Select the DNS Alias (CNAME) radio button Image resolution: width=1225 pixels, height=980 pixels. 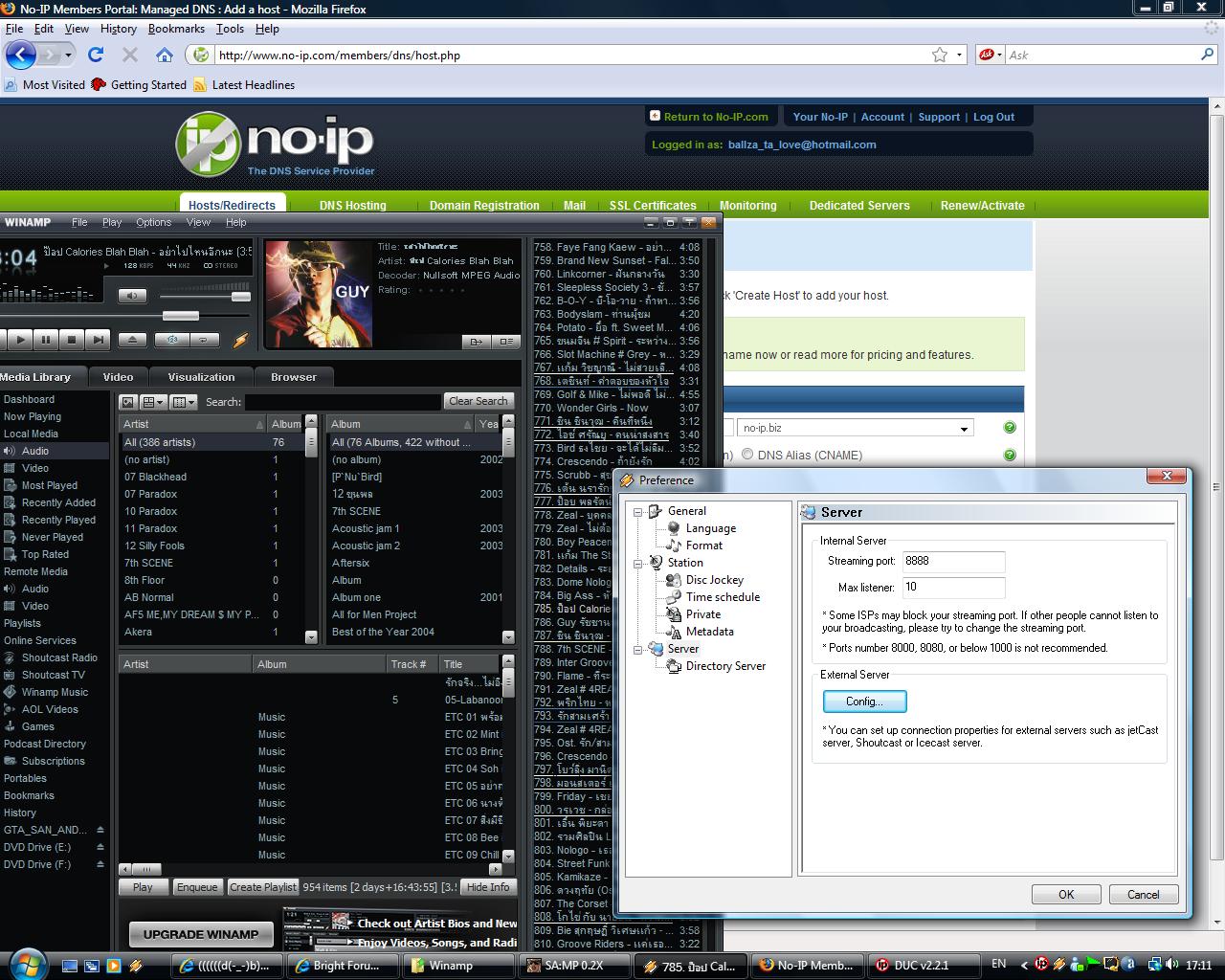tap(748, 455)
